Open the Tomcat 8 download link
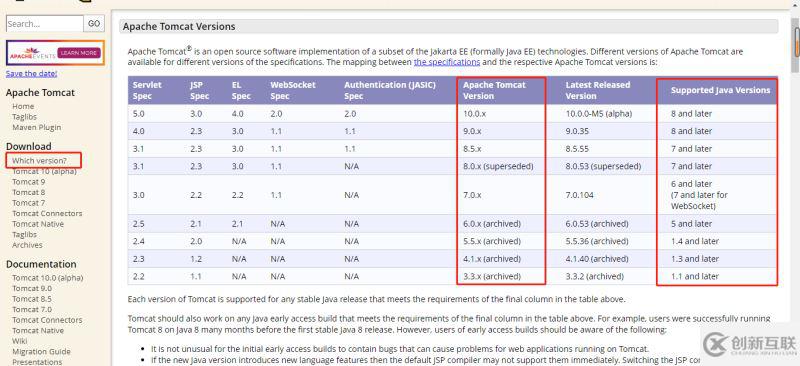The image size is (800, 366). [x=29, y=192]
